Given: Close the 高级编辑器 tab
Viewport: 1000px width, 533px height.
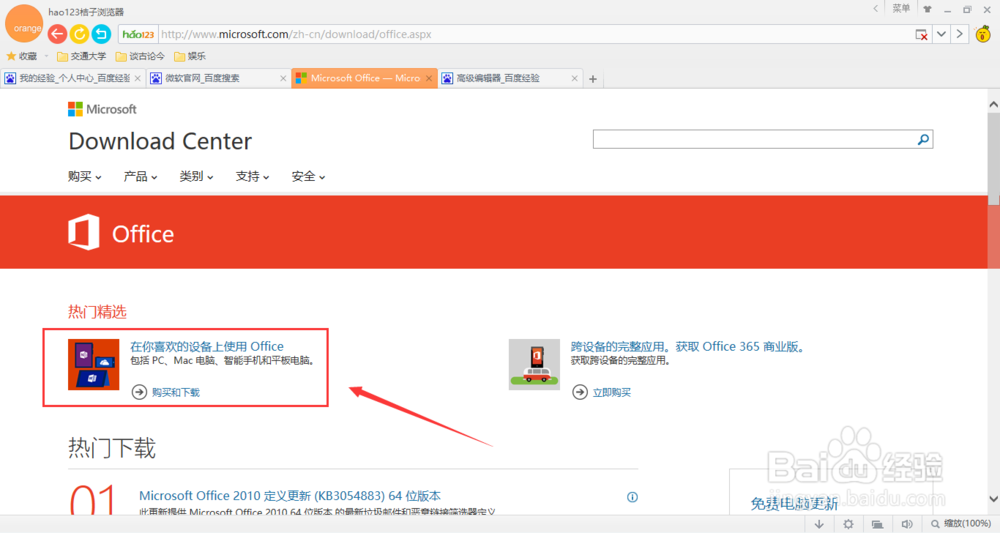Looking at the screenshot, I should pyautogui.click(x=575, y=78).
